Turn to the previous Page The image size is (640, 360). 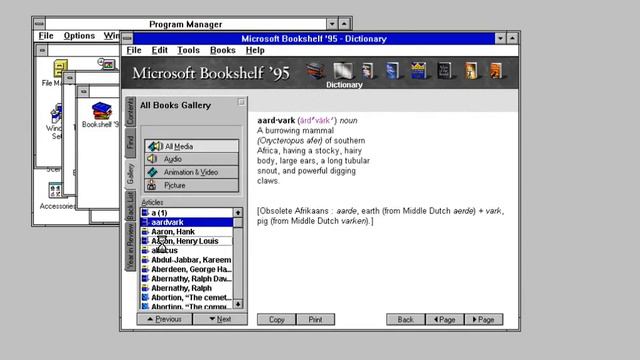coord(444,320)
